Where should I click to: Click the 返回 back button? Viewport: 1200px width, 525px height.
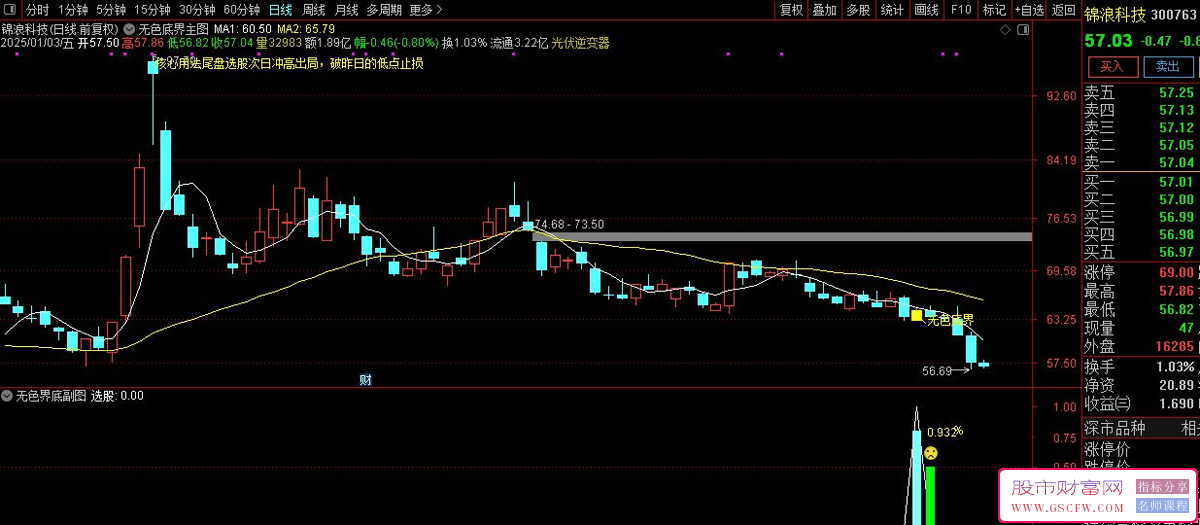(x=1064, y=10)
